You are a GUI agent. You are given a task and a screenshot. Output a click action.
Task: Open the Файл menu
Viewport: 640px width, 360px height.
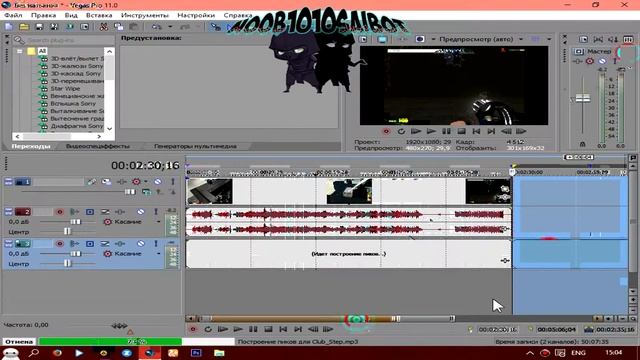[x=13, y=15]
